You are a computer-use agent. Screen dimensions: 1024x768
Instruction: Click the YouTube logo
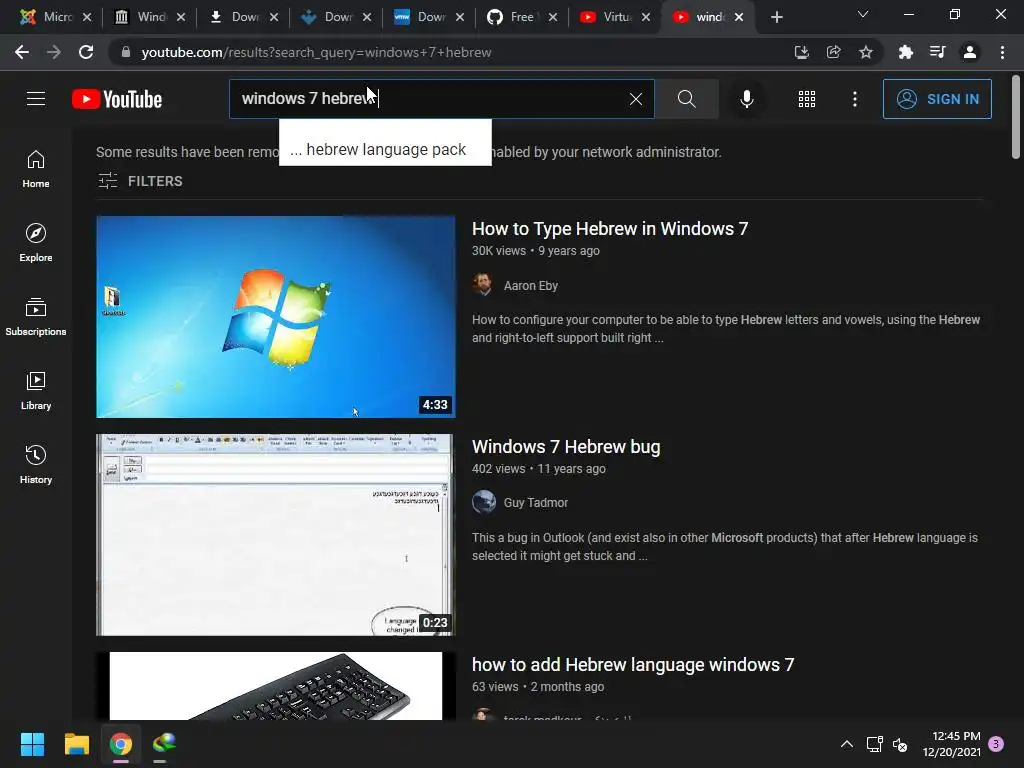point(117,99)
